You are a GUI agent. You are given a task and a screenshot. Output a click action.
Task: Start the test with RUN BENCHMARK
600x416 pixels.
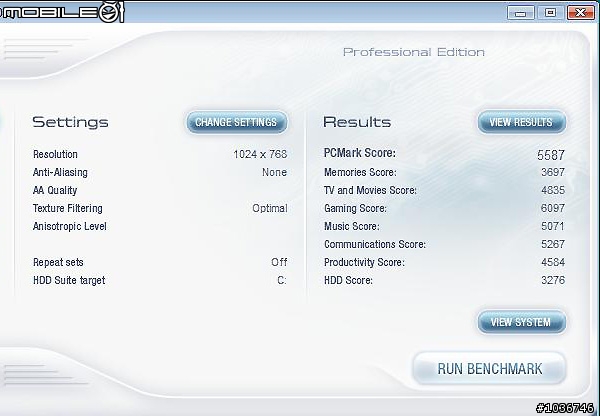(489, 369)
